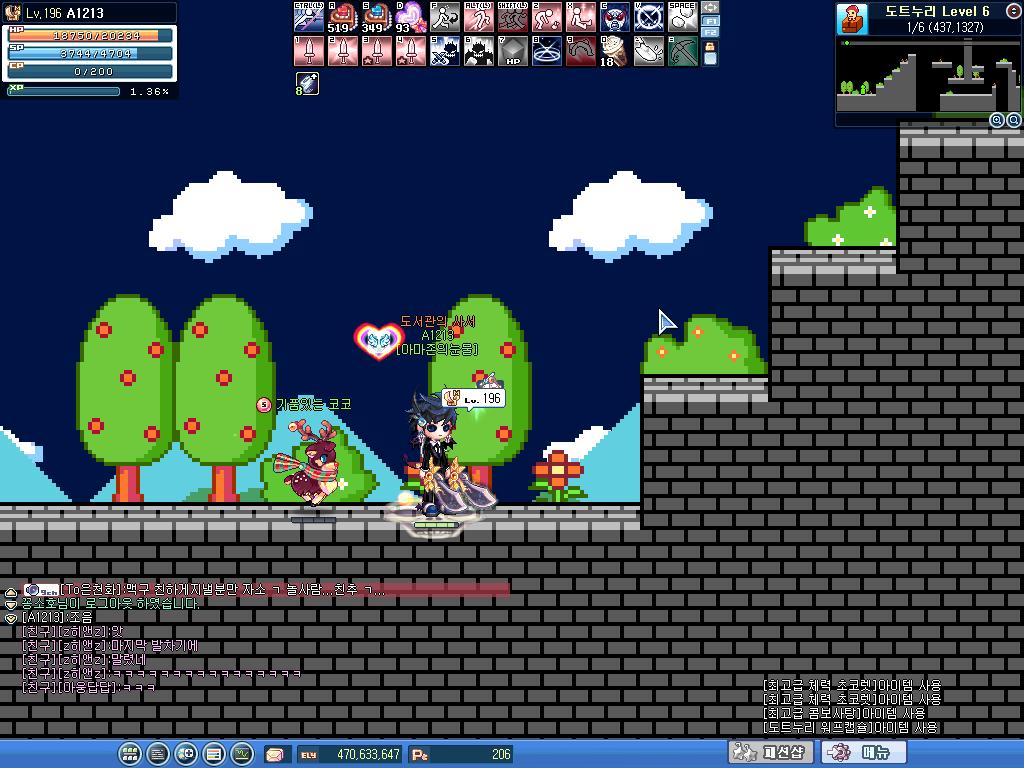Use the SPACE slot snowball skill
The image size is (1024, 768).
tap(682, 17)
